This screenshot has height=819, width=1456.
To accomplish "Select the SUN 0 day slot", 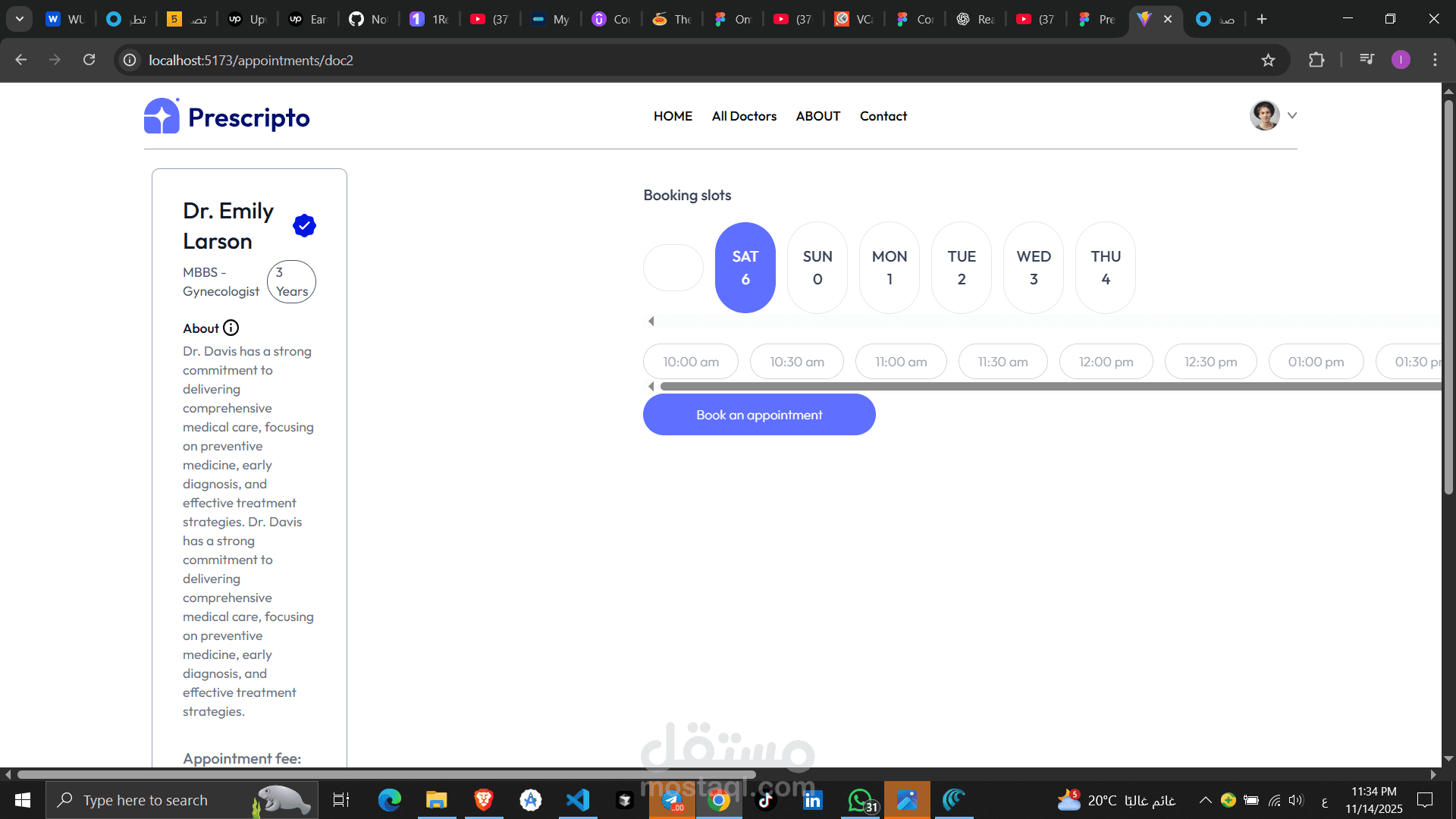I will pos(817,268).
